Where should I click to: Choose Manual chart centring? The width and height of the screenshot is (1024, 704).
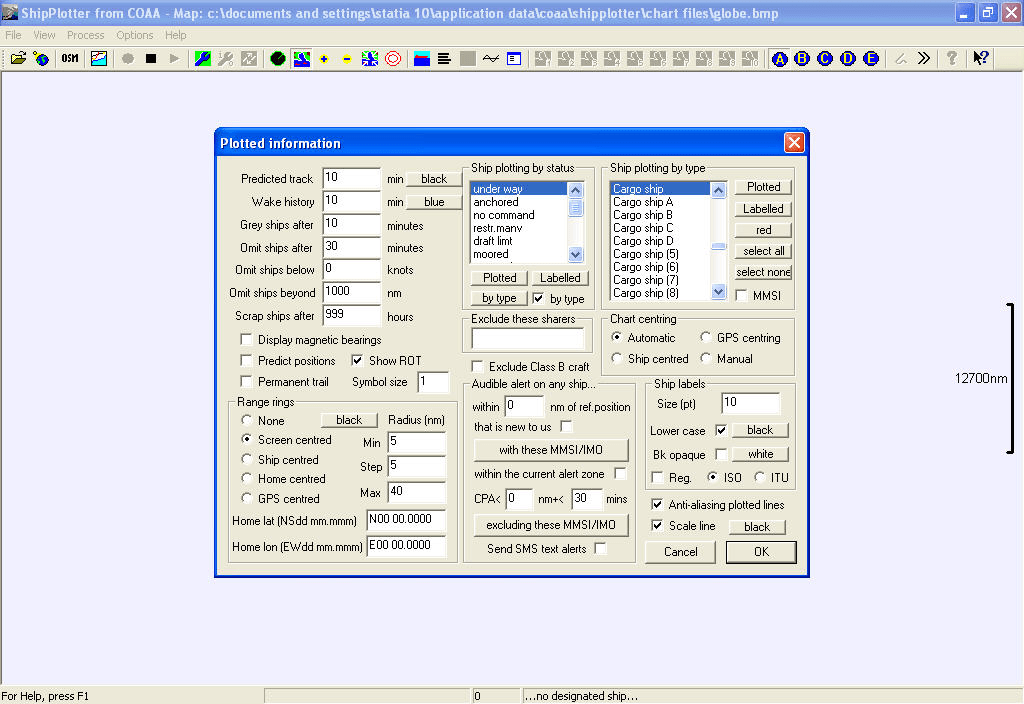point(705,358)
